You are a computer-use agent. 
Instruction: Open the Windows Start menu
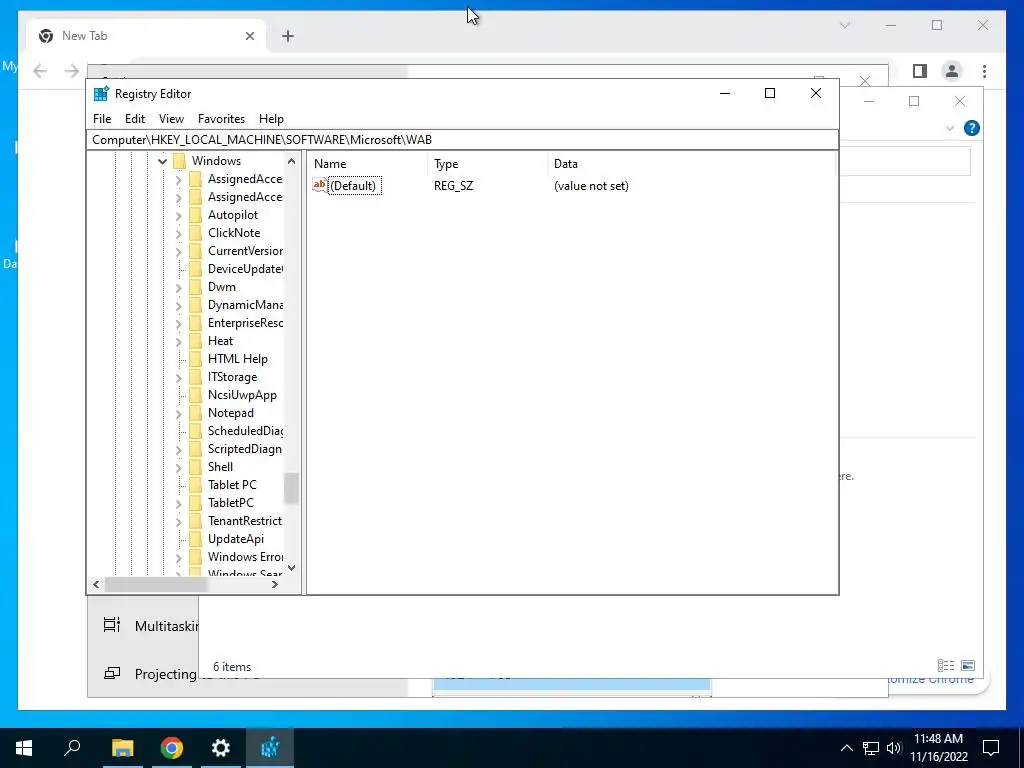(24, 748)
